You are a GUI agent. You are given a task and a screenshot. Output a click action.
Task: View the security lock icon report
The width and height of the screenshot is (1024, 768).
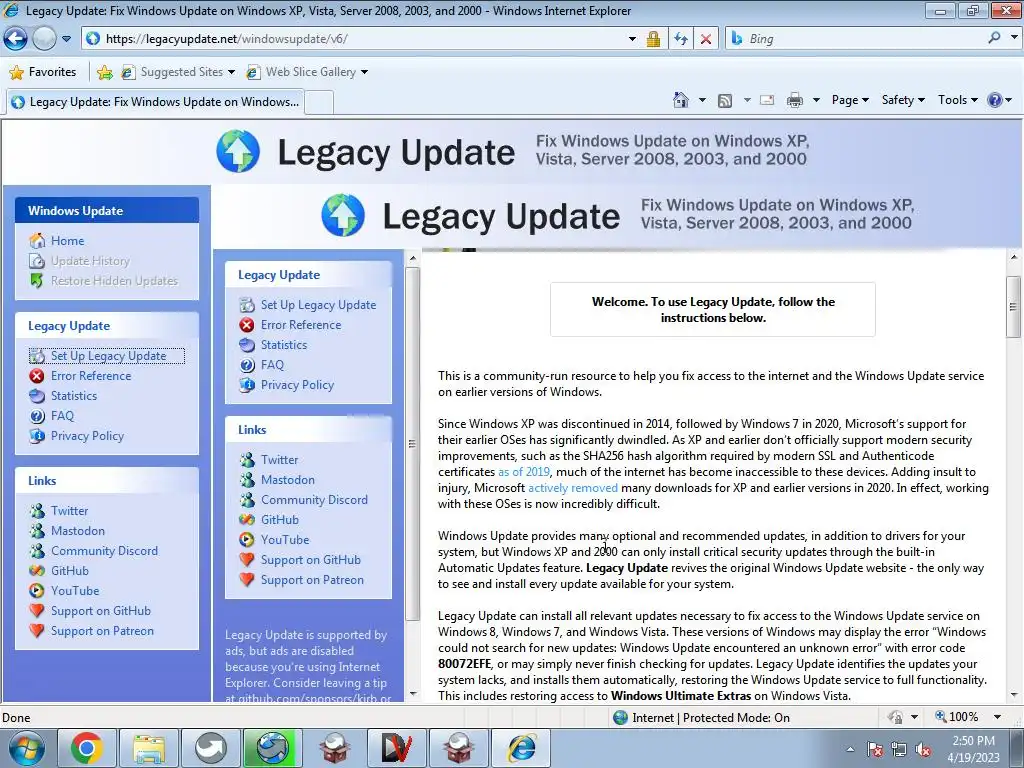pos(653,39)
